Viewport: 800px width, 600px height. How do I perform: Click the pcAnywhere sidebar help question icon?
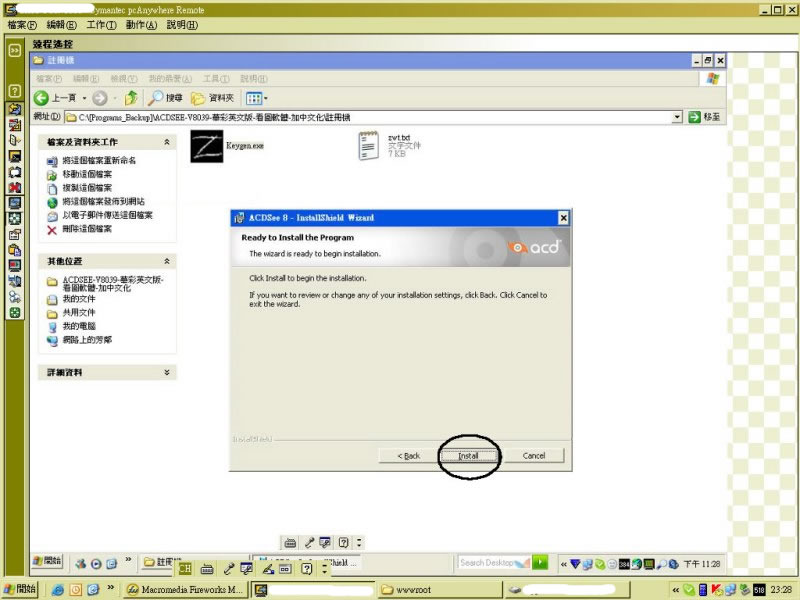[x=15, y=91]
